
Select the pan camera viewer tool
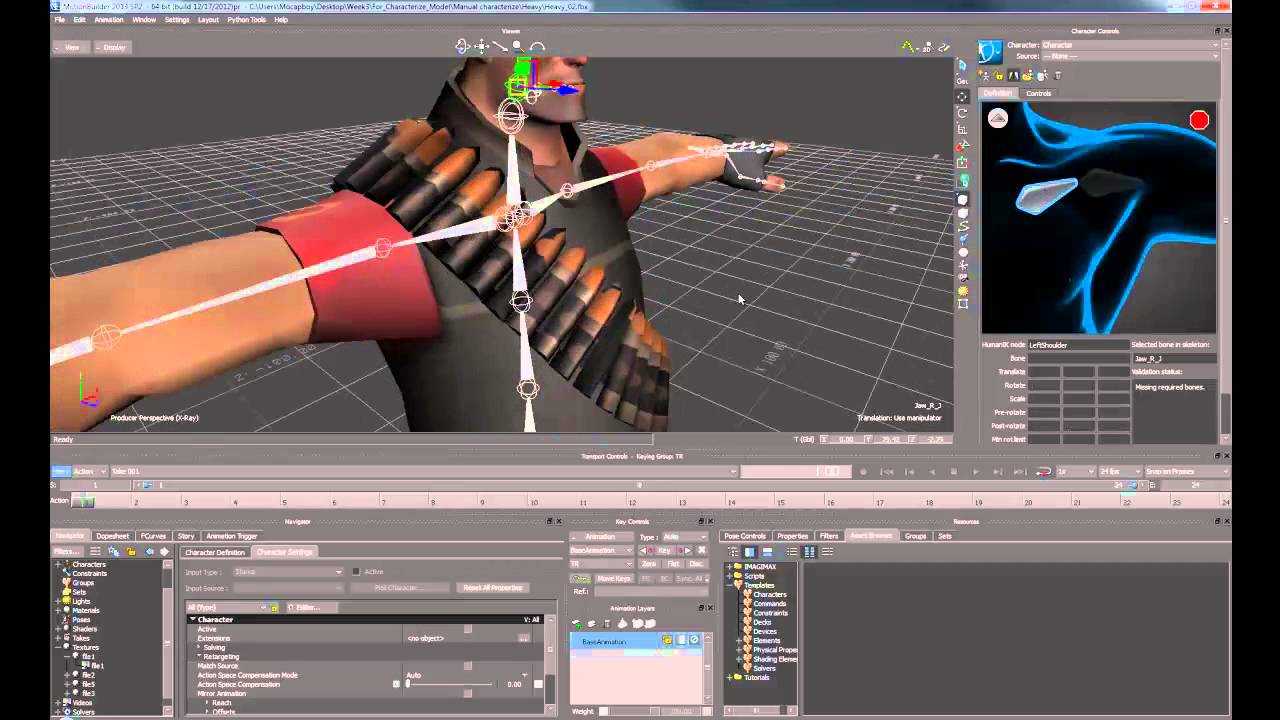tap(481, 46)
